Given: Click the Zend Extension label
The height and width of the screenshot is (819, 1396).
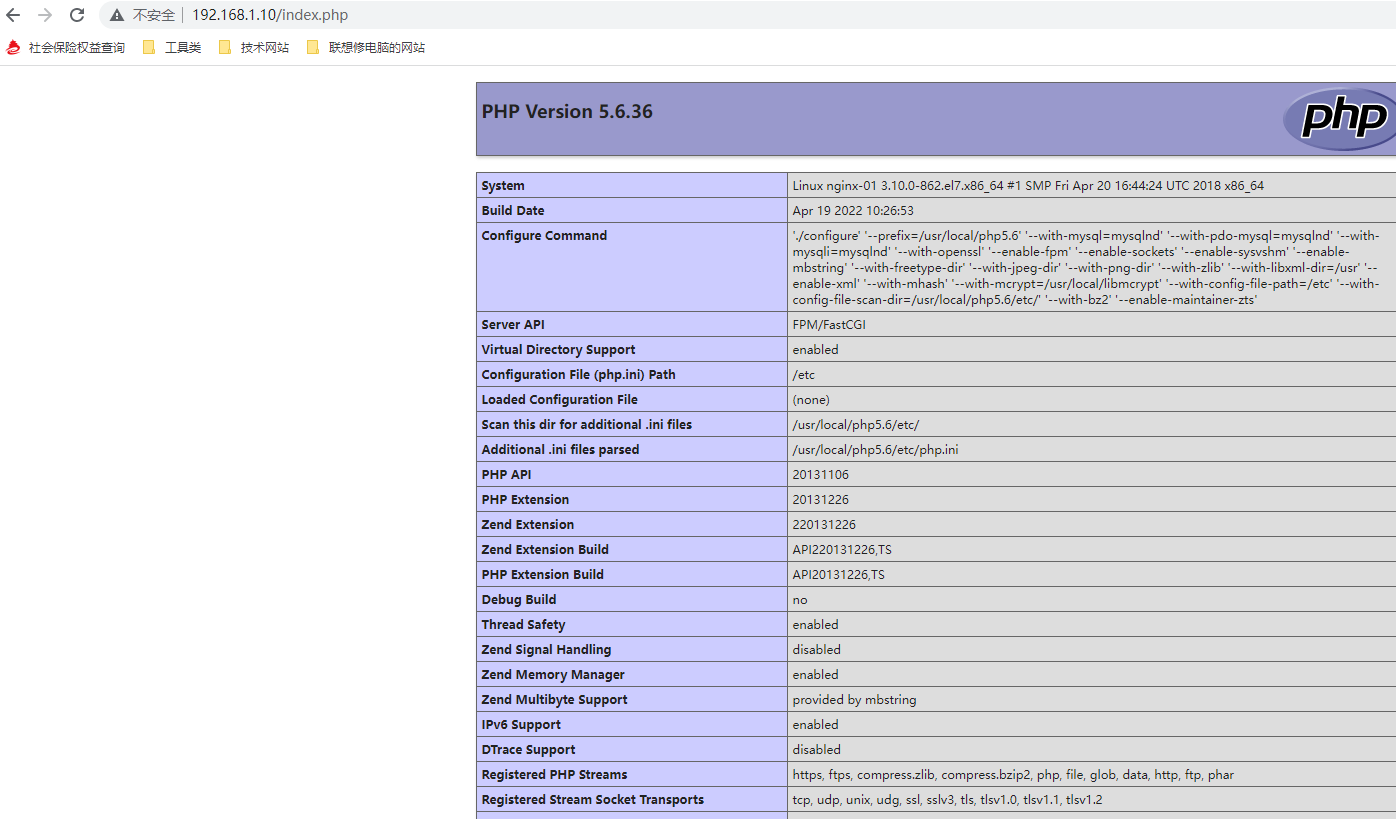Looking at the screenshot, I should [x=528, y=525].
